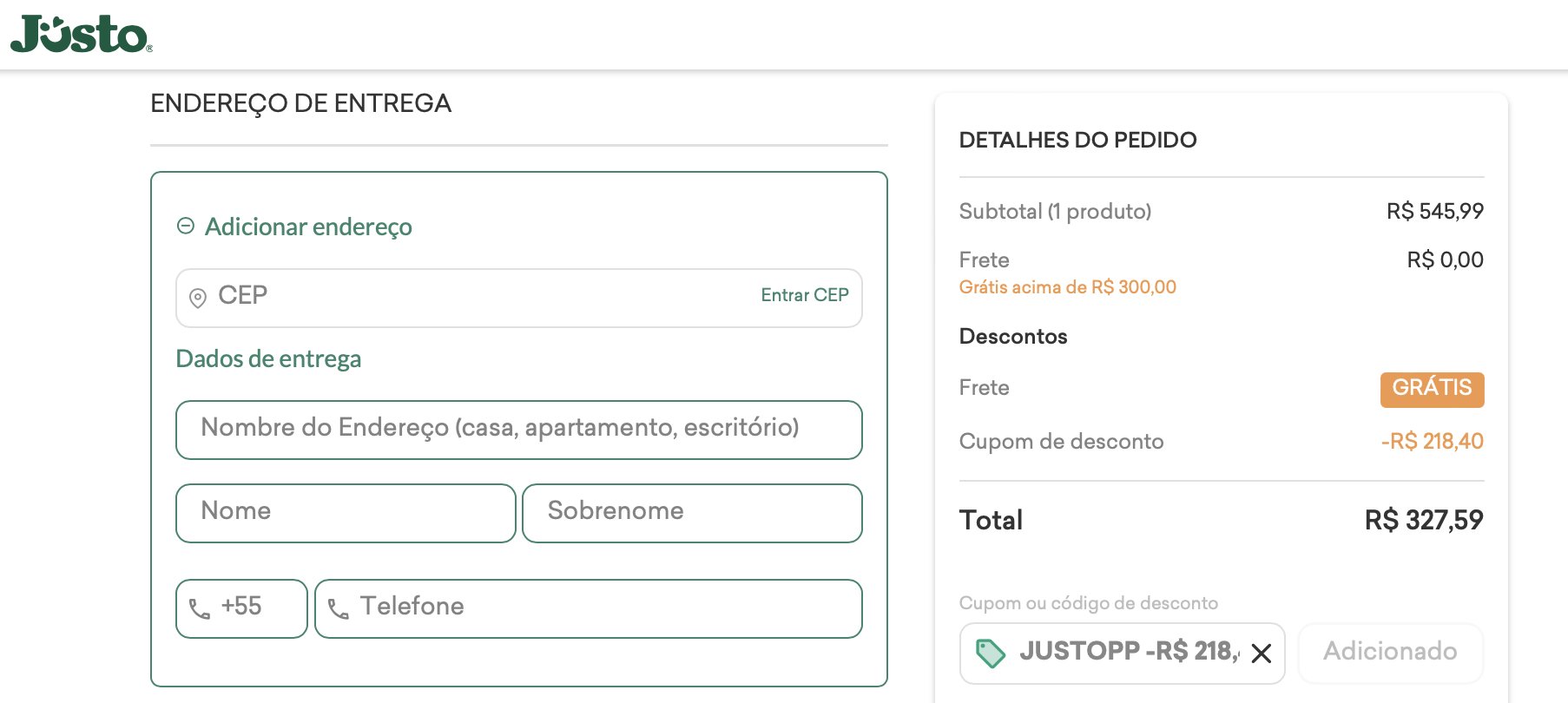Click the phone icon in Telefone field
Image resolution: width=1568 pixels, height=703 pixels.
[339, 609]
